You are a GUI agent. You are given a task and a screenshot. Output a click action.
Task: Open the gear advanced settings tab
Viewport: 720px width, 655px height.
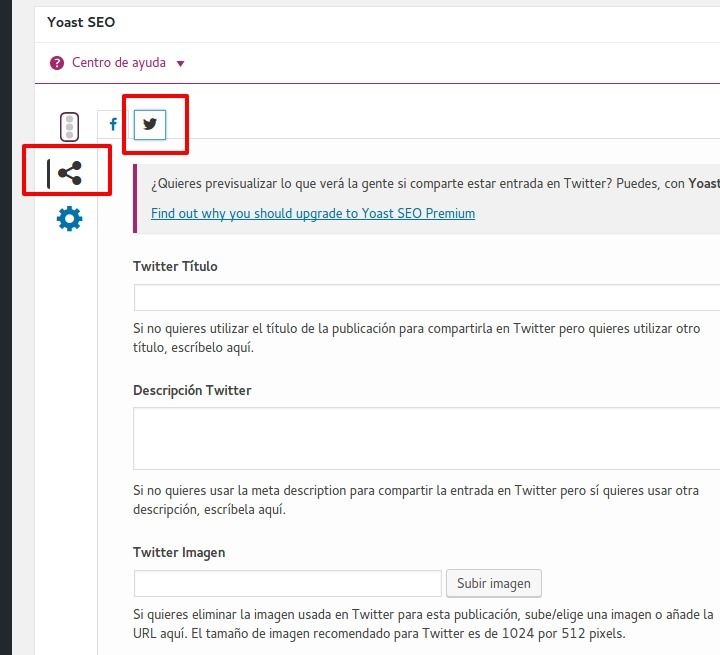[x=69, y=219]
